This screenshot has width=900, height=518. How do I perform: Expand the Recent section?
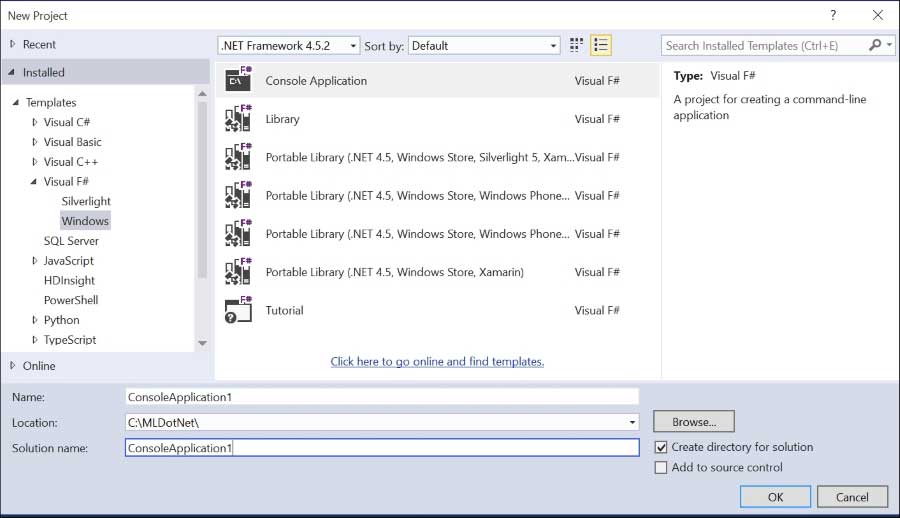click(x=13, y=44)
